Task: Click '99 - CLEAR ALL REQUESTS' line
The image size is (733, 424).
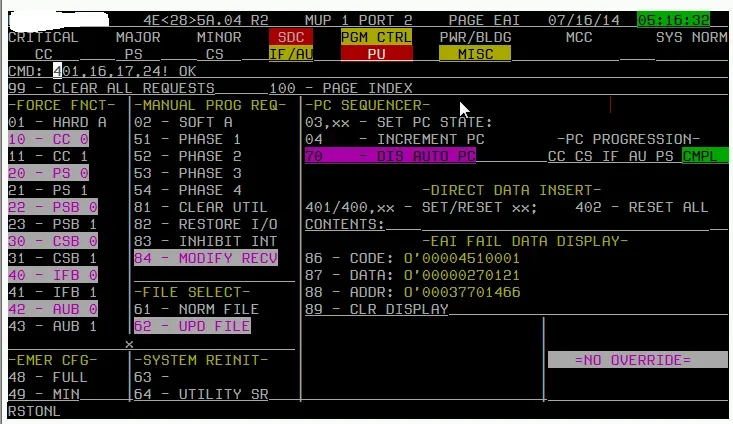Action: click(x=111, y=88)
